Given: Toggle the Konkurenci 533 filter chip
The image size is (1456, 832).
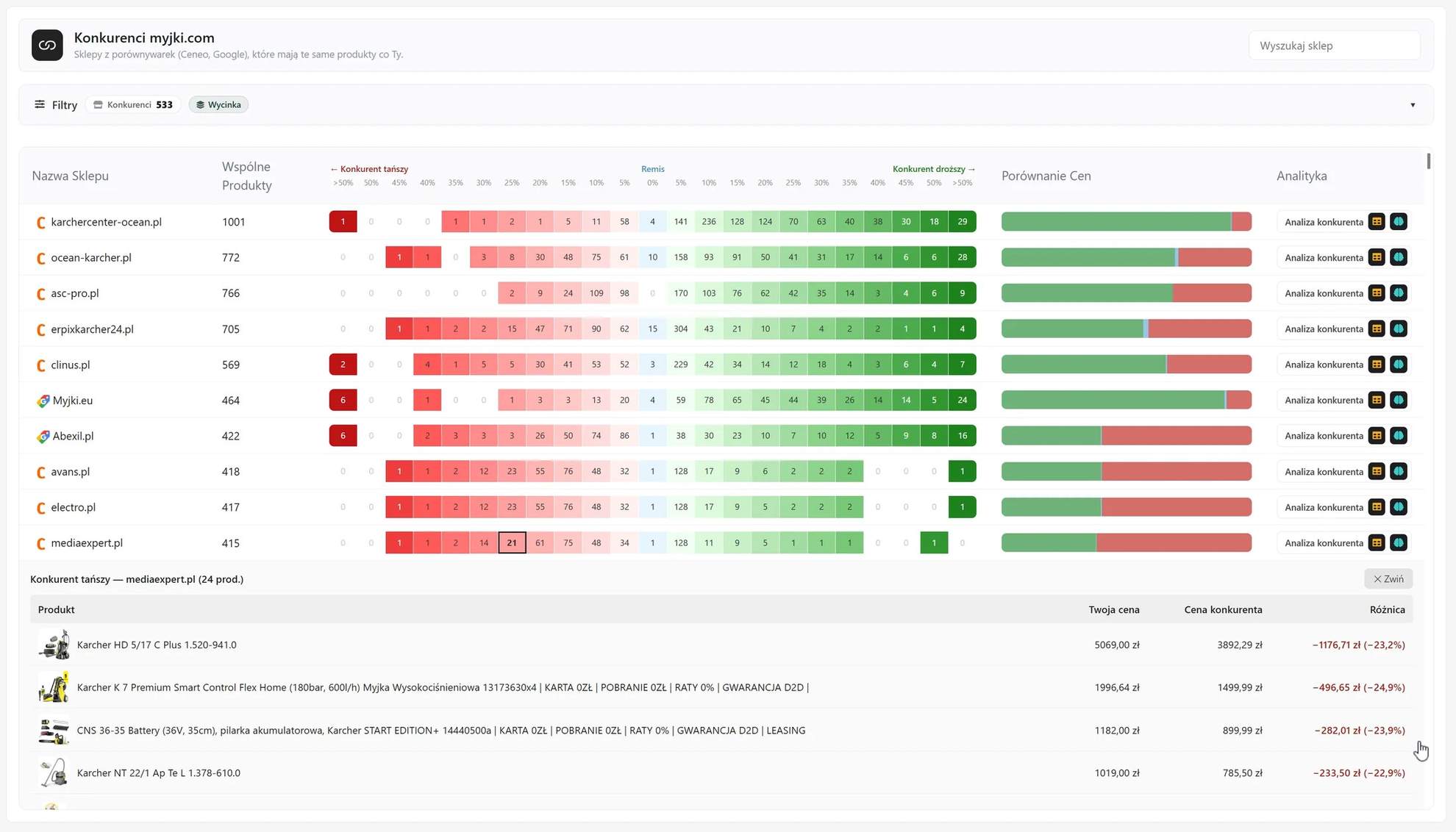Looking at the screenshot, I should 133,104.
